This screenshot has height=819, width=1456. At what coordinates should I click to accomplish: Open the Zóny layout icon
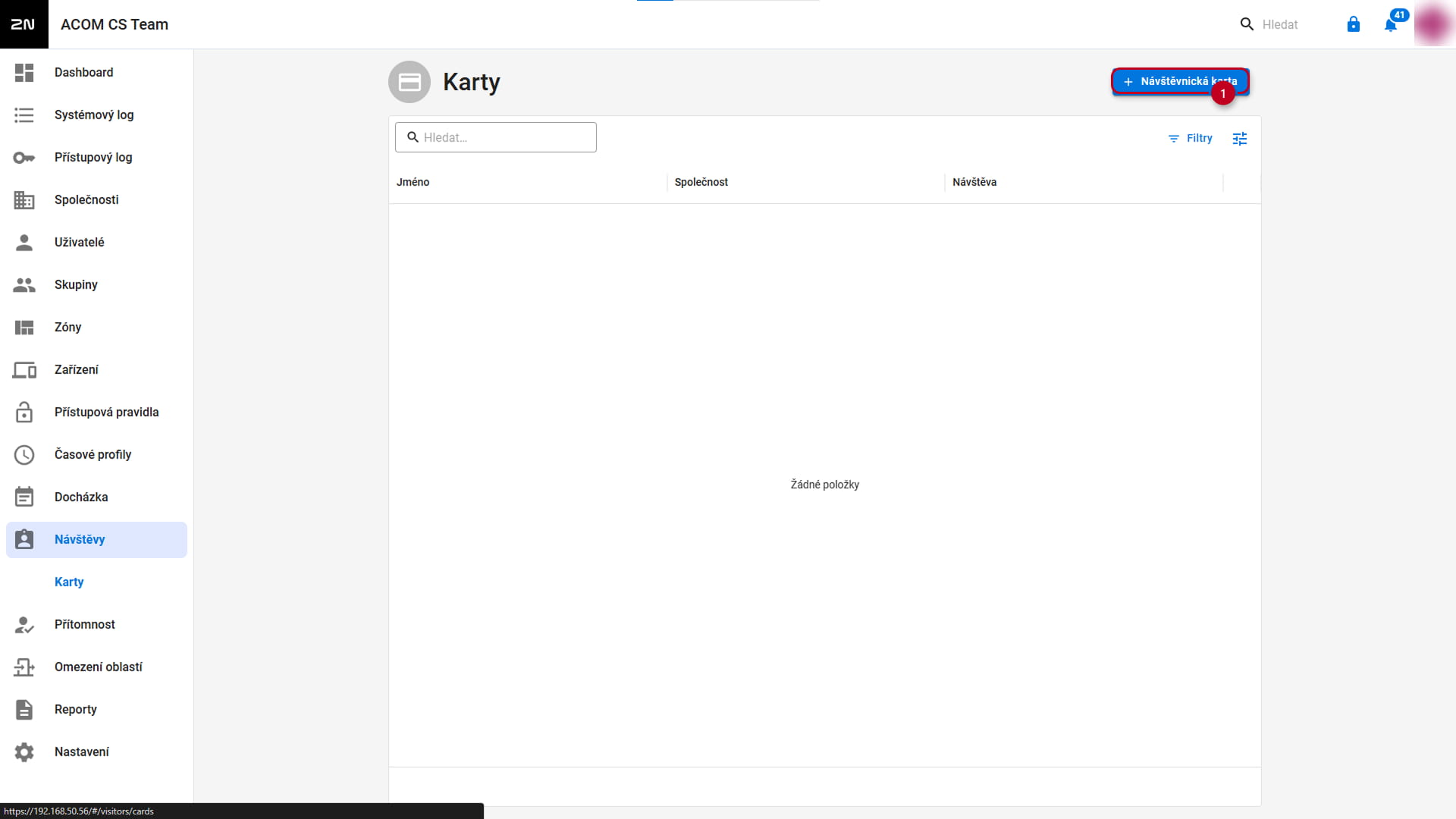(24, 328)
